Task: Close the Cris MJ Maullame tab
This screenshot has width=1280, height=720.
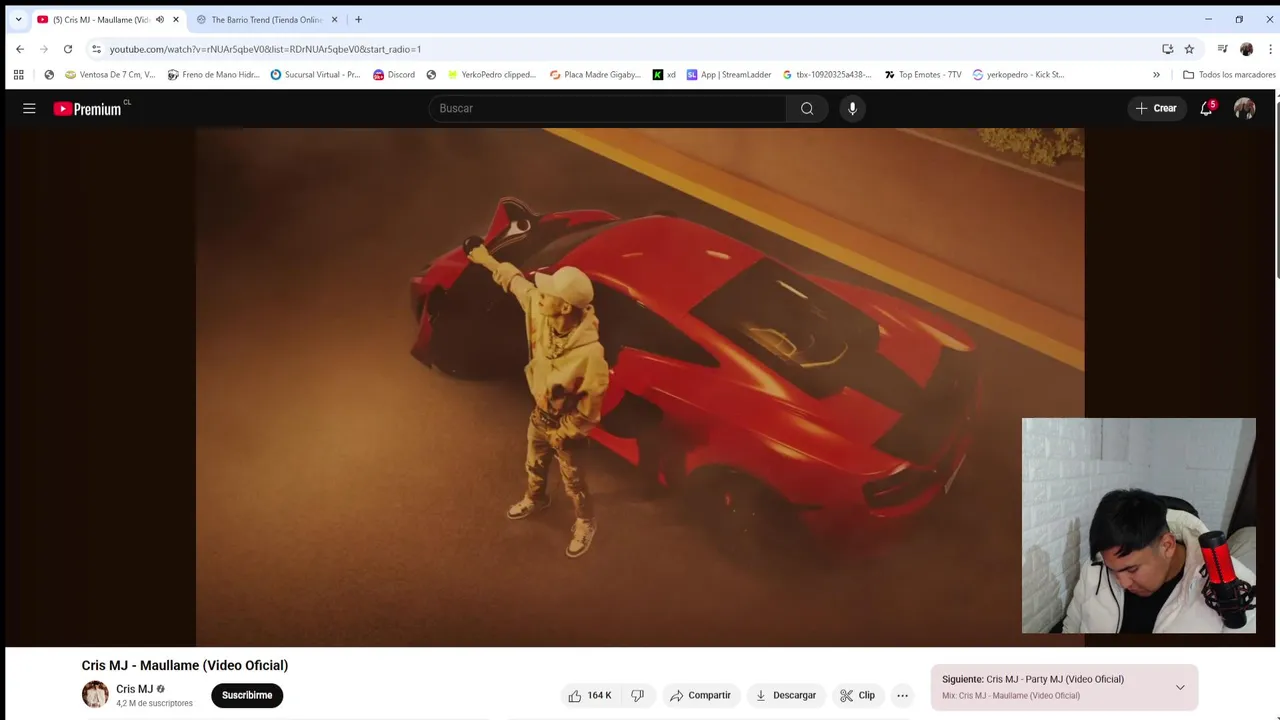Action: tap(176, 19)
